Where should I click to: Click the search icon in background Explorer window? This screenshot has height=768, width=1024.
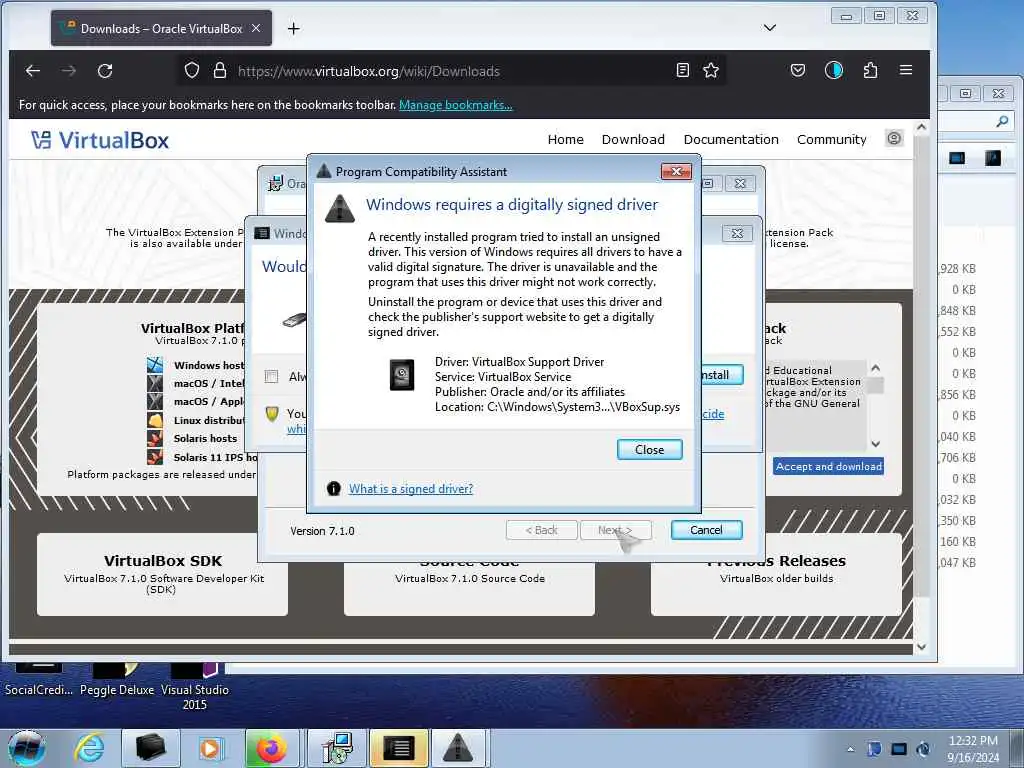1002,121
